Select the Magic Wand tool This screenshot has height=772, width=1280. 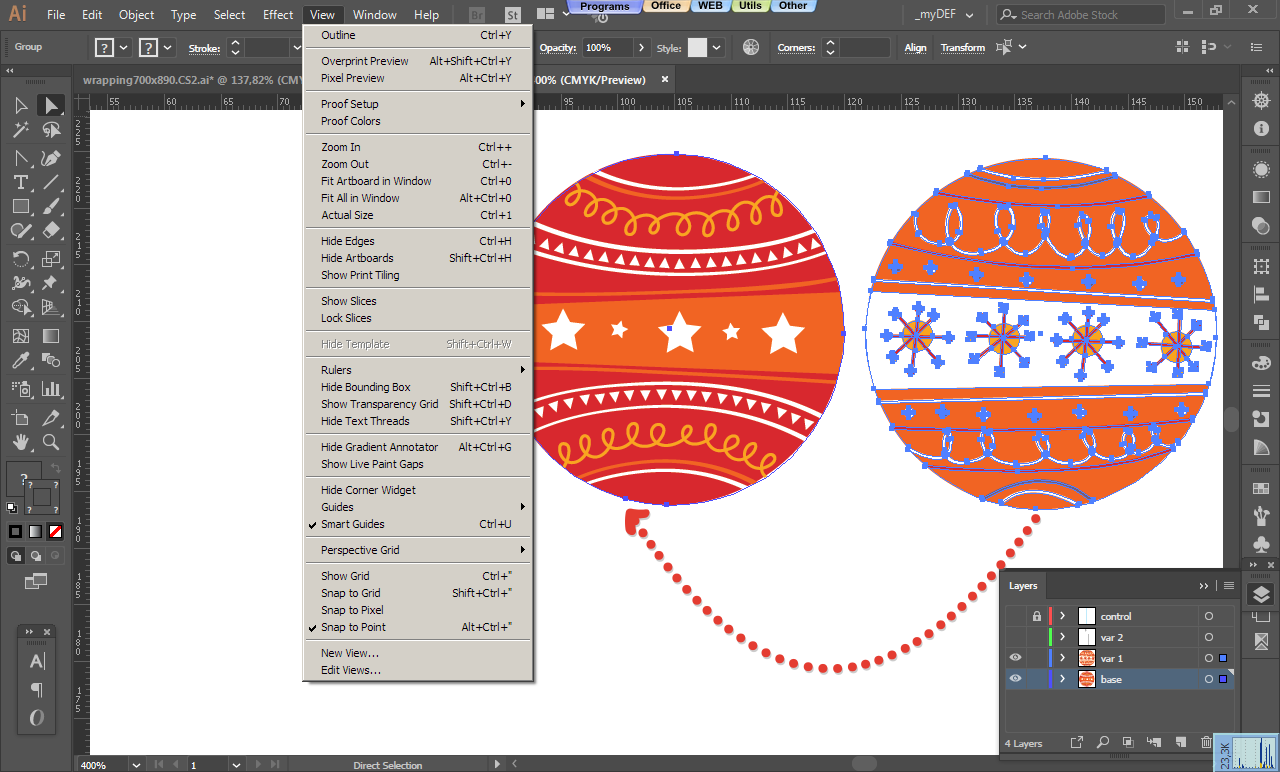[20, 130]
